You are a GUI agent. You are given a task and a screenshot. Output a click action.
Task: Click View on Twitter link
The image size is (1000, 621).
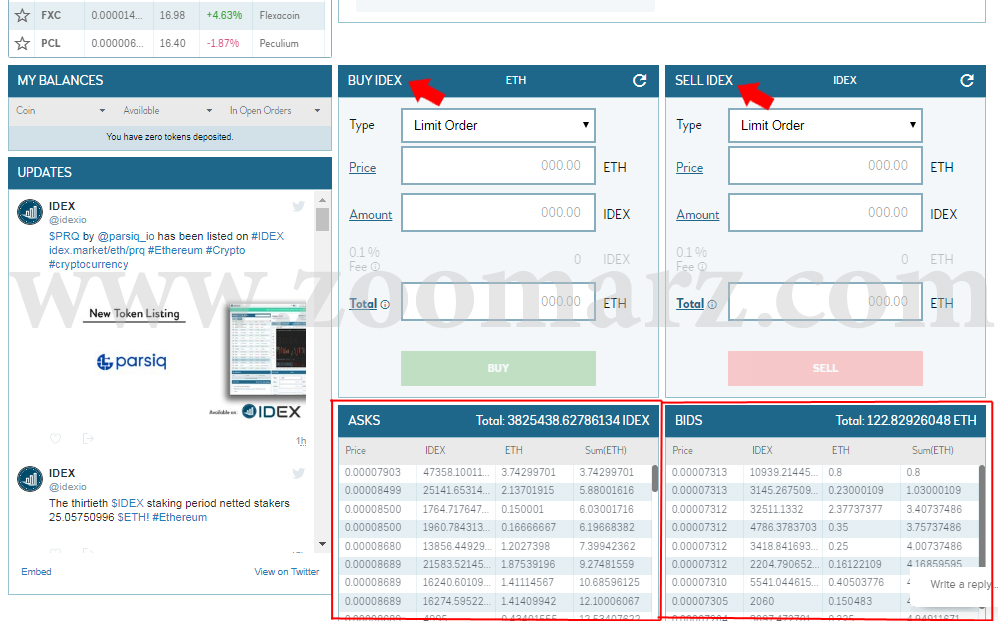click(286, 572)
